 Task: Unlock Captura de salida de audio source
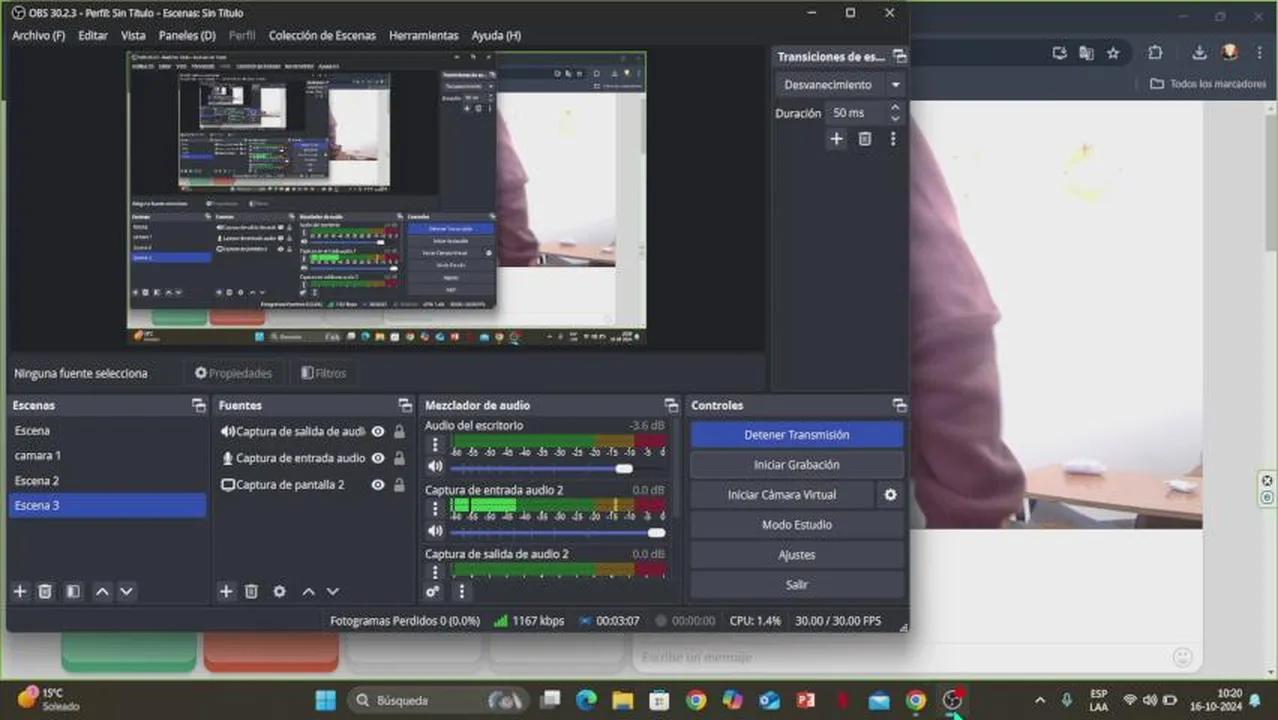(399, 432)
